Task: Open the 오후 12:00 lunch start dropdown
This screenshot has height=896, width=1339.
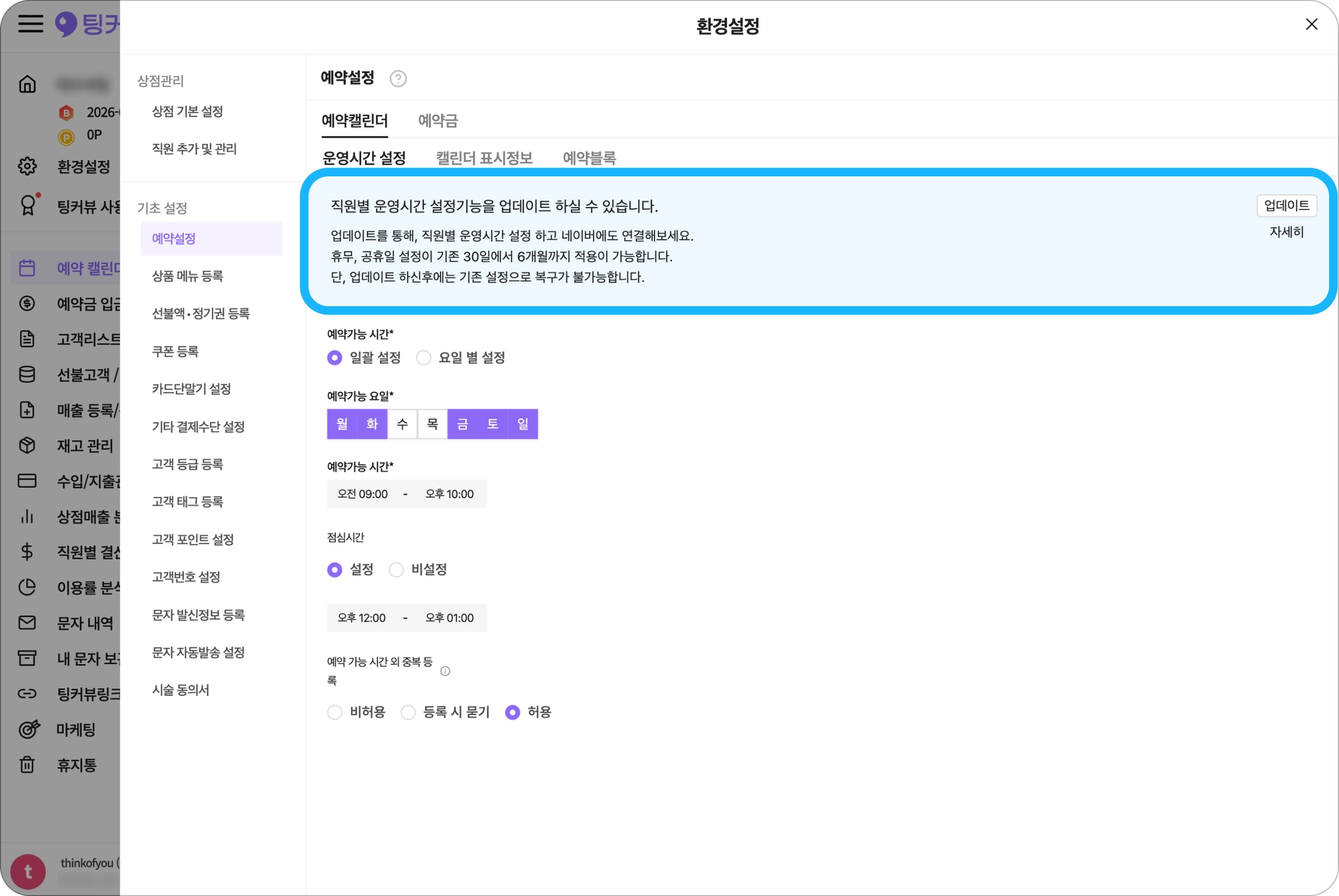Action: [362, 618]
